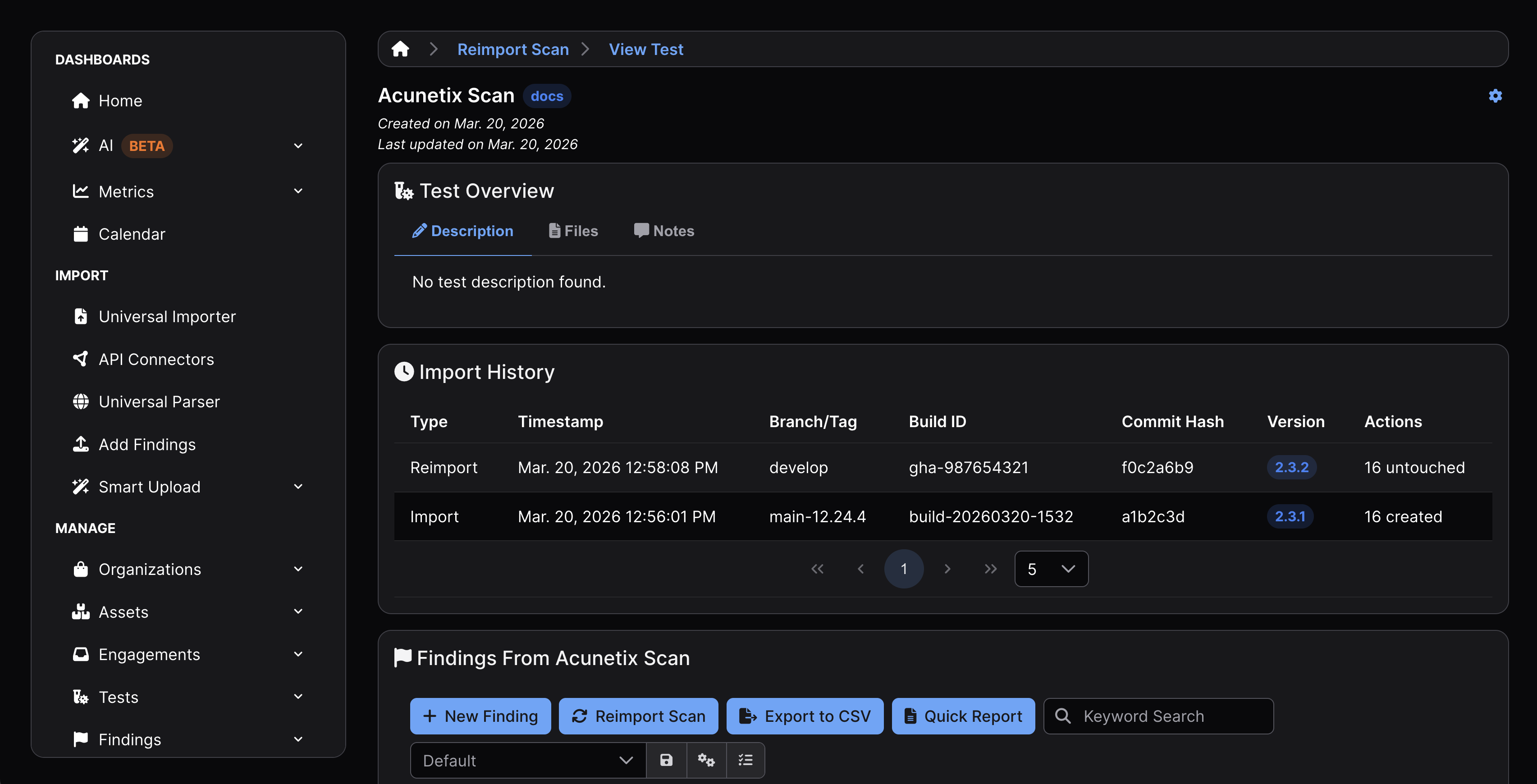Click the Export to CSV button

pos(804,716)
